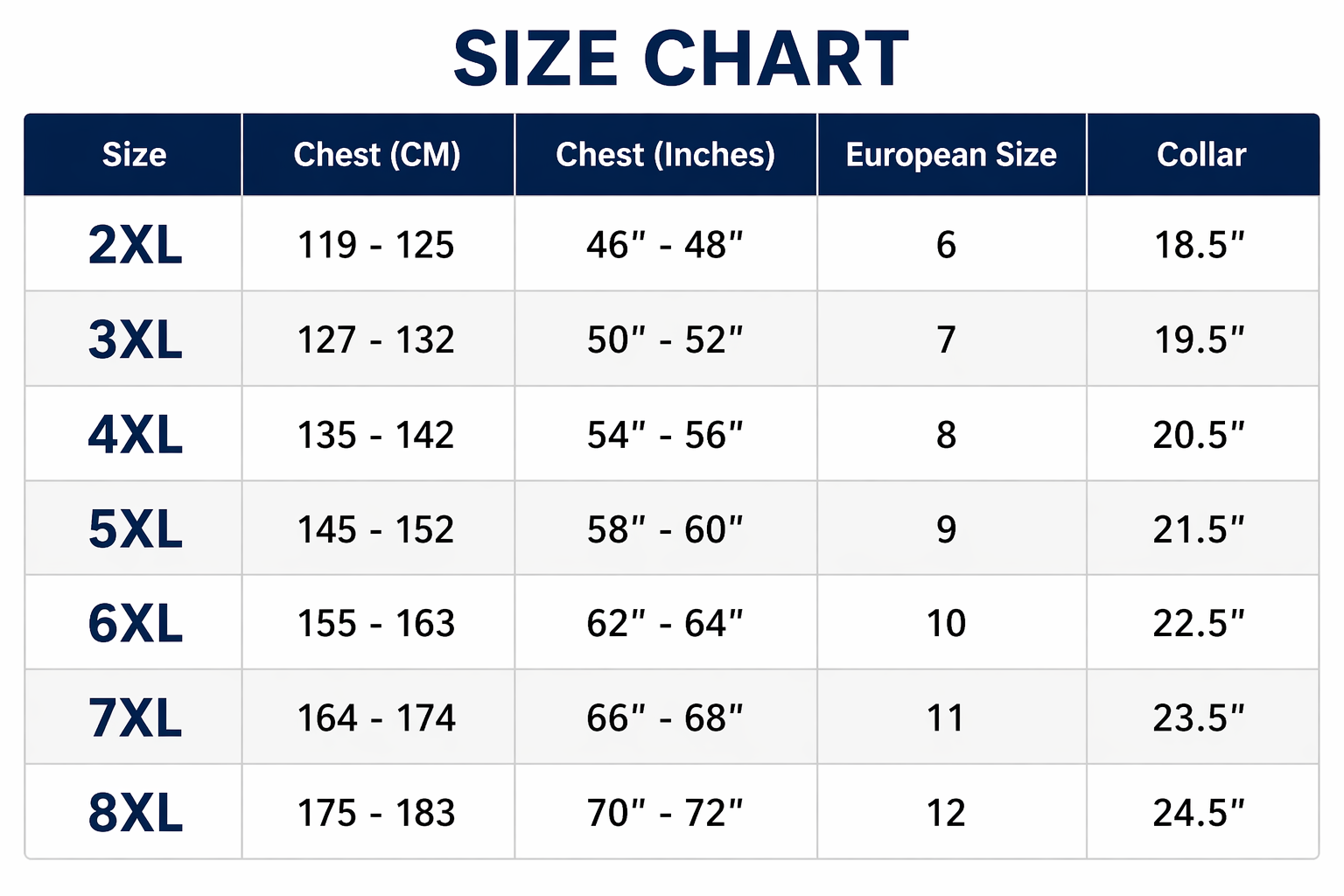Select the 54" - 56" chest inches cell

[665, 435]
